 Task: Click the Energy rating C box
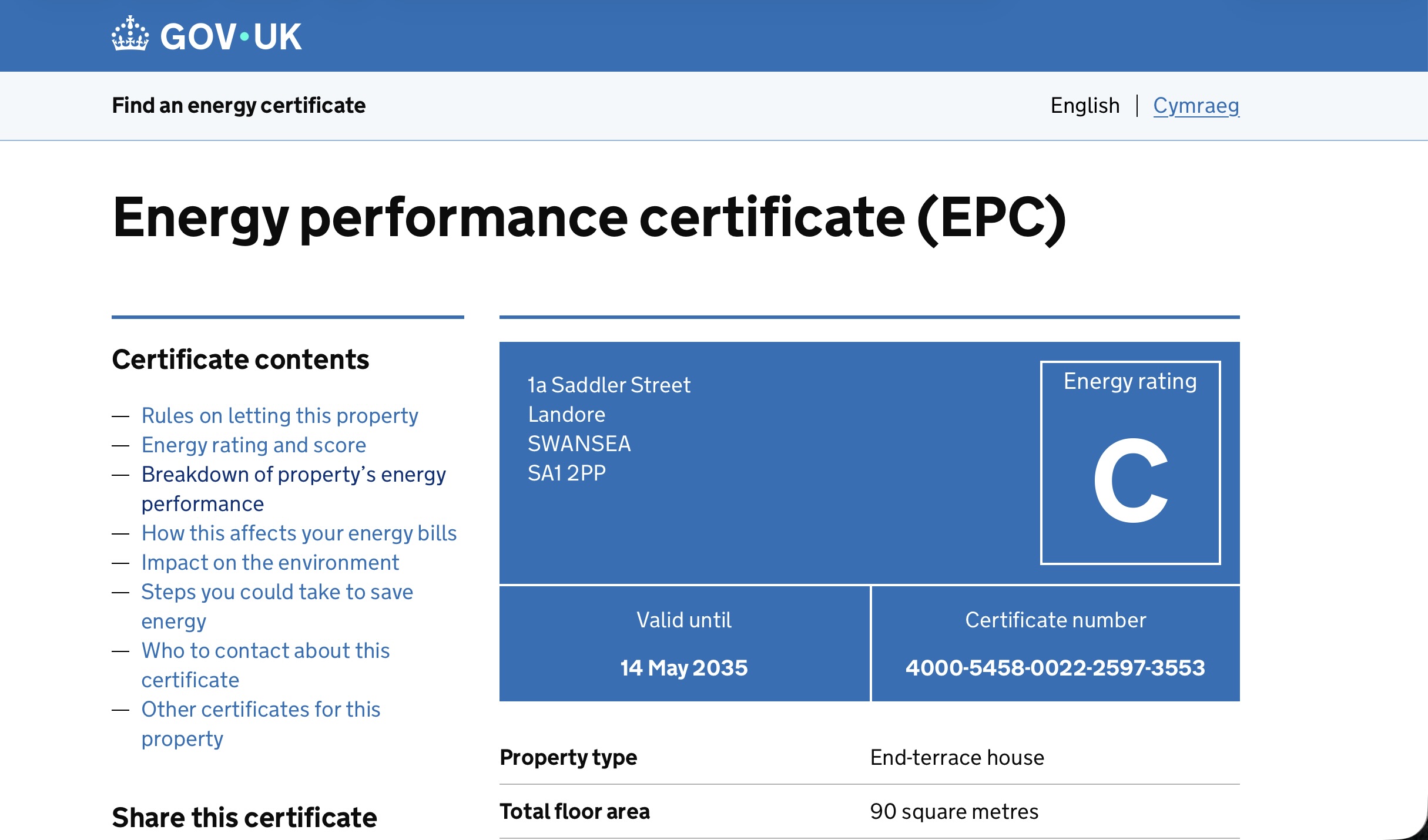pyautogui.click(x=1129, y=463)
